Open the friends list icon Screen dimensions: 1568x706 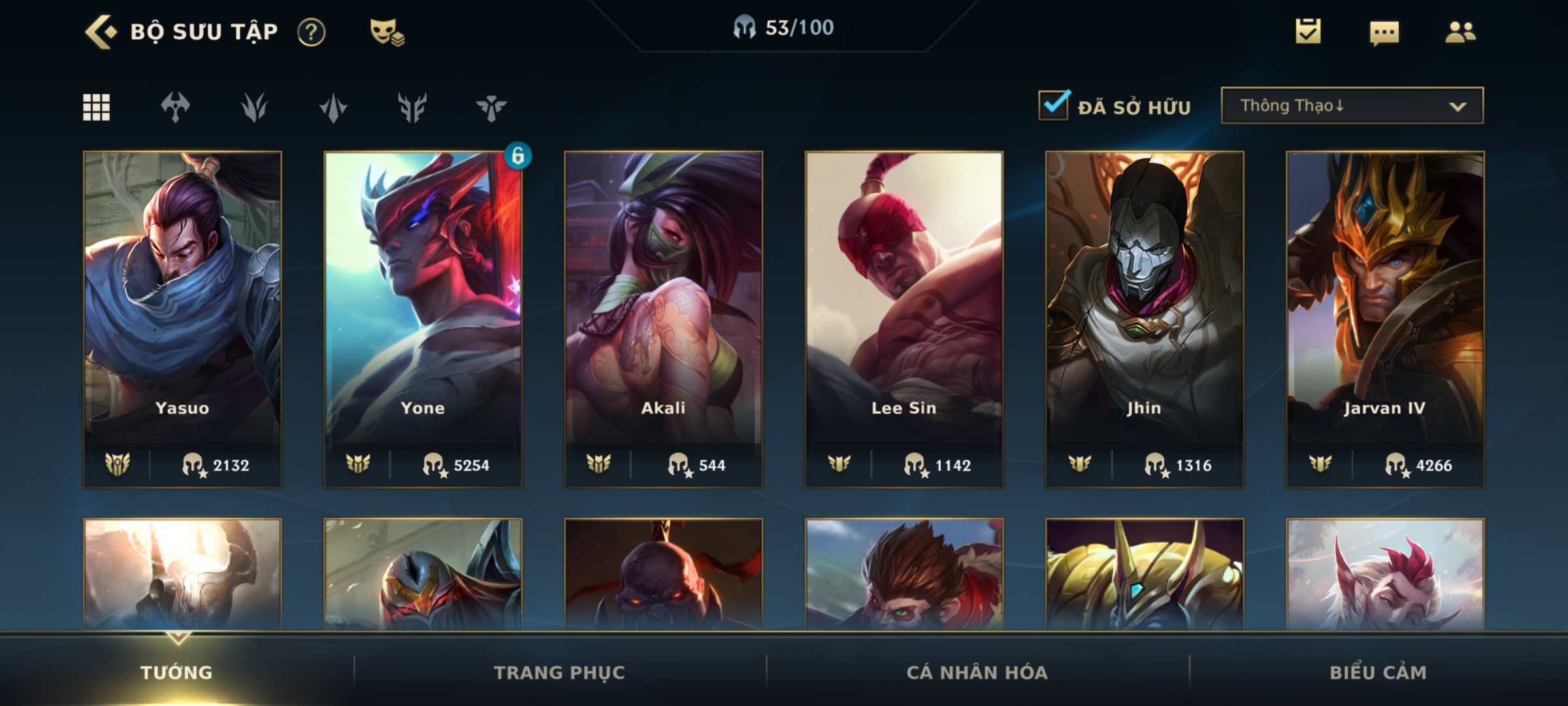click(1460, 32)
